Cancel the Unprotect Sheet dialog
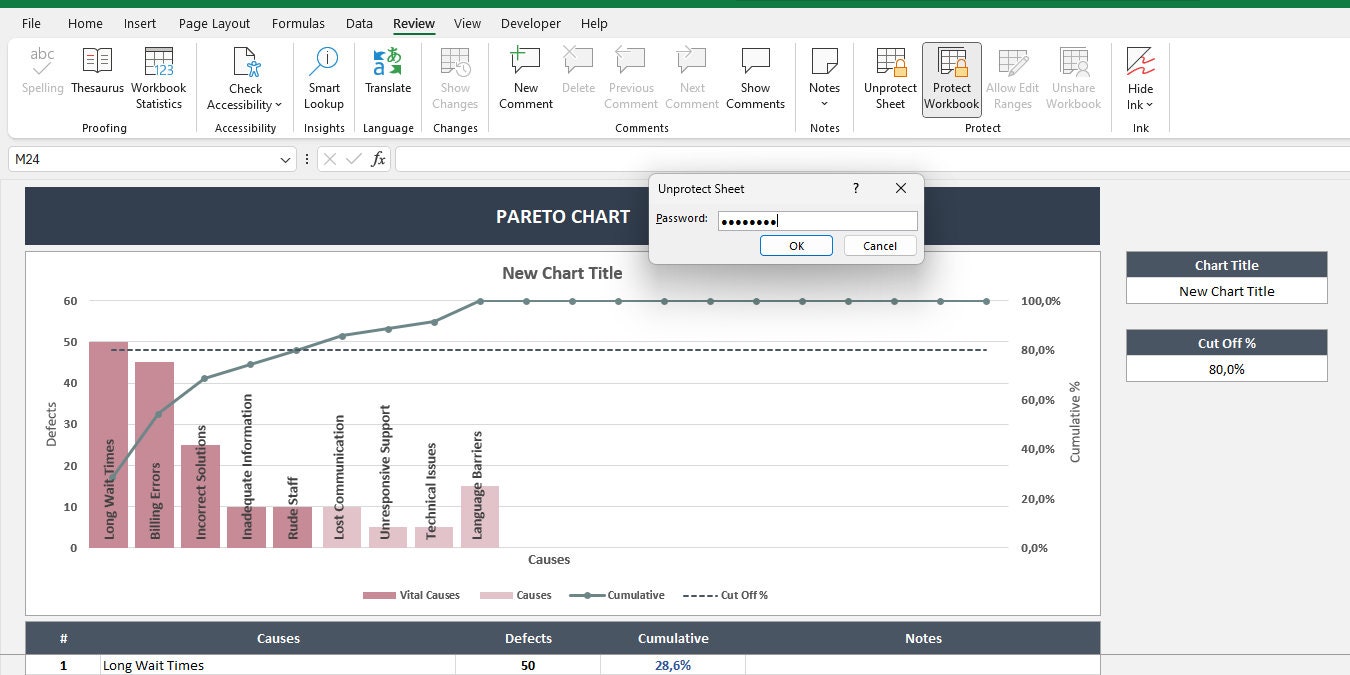The height and width of the screenshot is (675, 1350). tap(879, 245)
